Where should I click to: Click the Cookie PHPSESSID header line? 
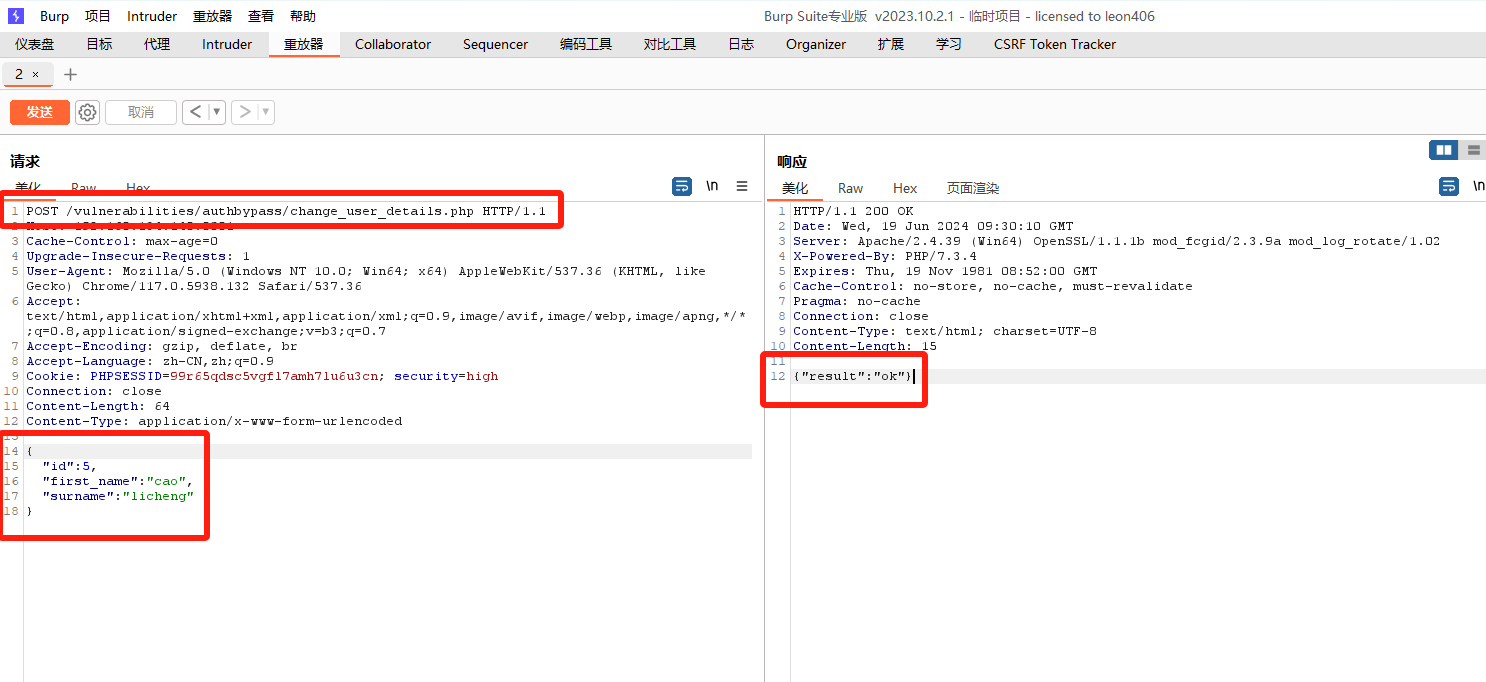point(262,376)
